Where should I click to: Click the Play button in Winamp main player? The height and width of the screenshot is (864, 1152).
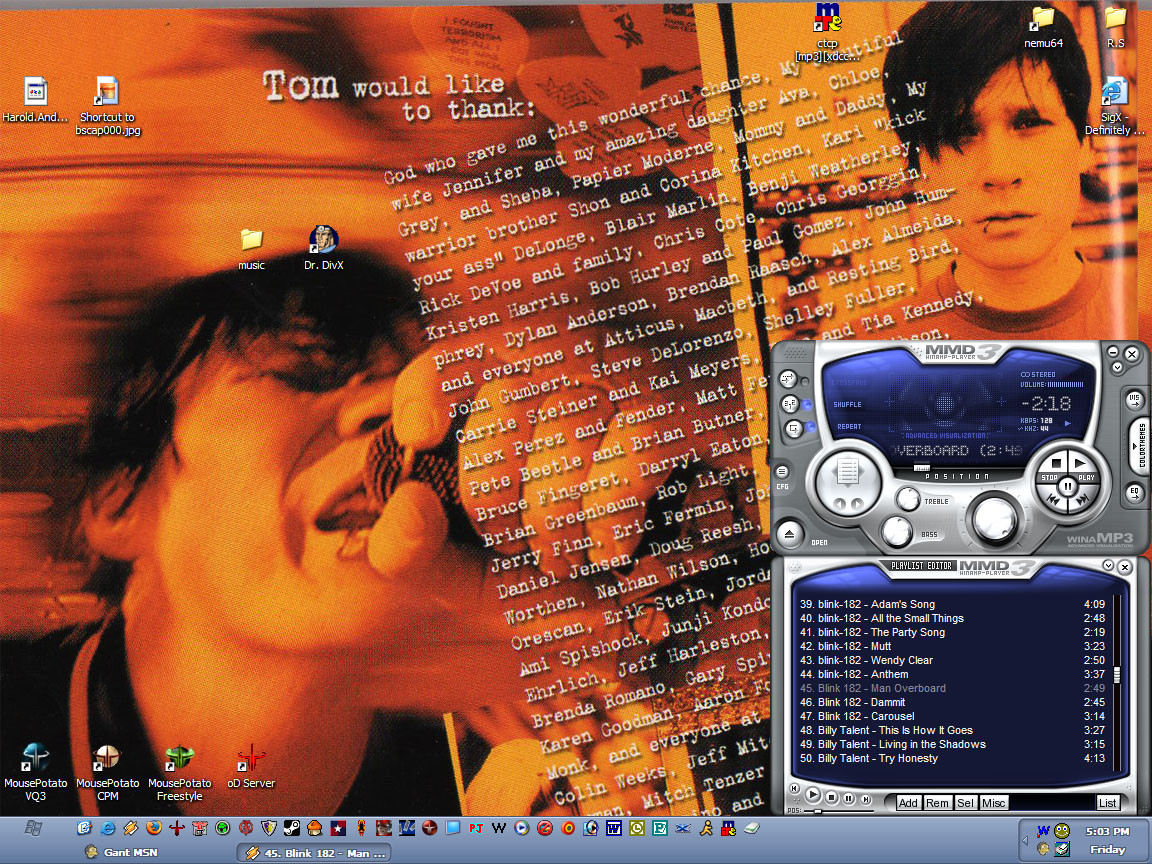point(1081,464)
